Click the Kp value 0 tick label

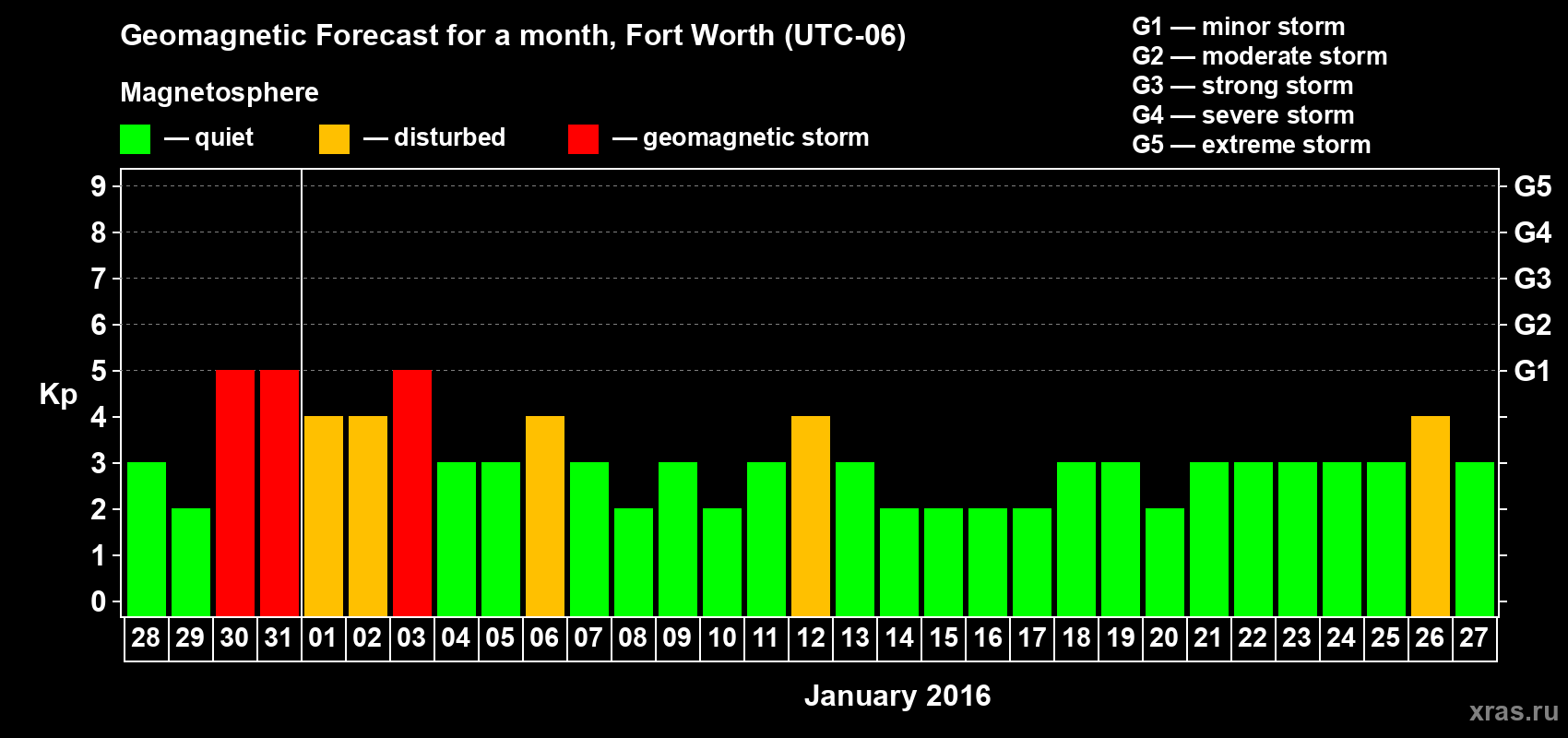[x=98, y=601]
